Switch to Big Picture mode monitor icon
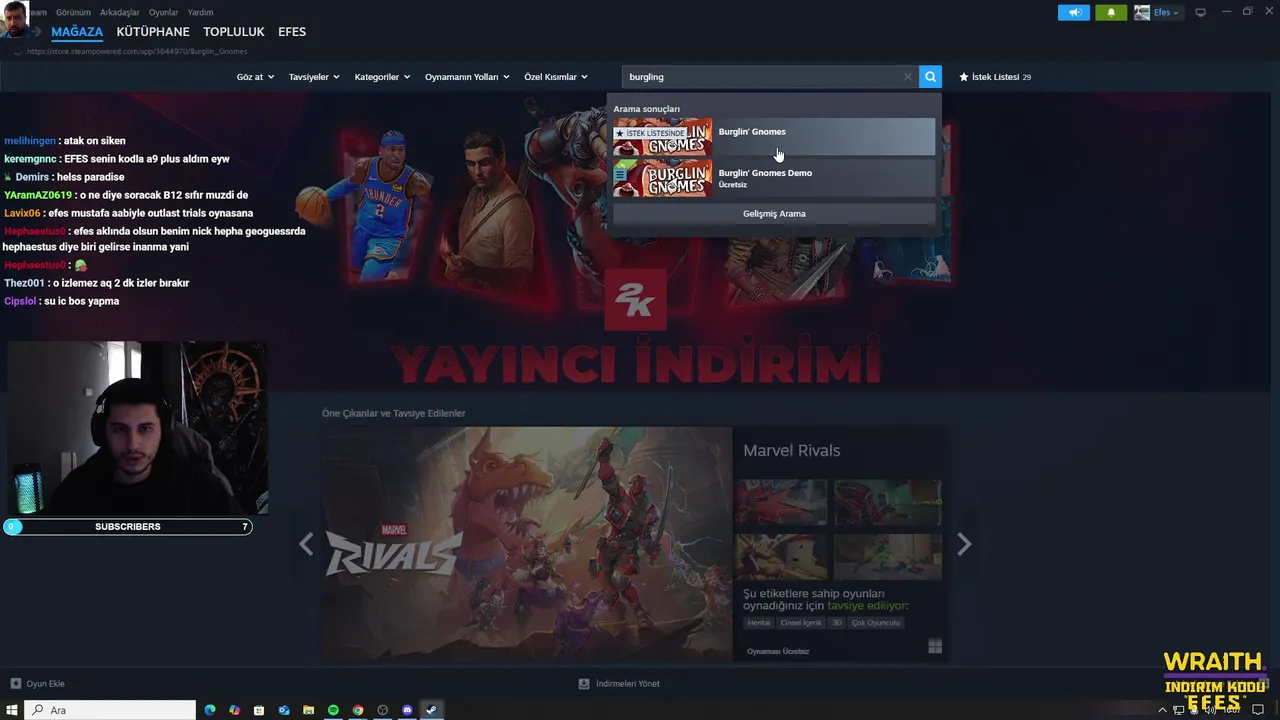 point(1200,12)
